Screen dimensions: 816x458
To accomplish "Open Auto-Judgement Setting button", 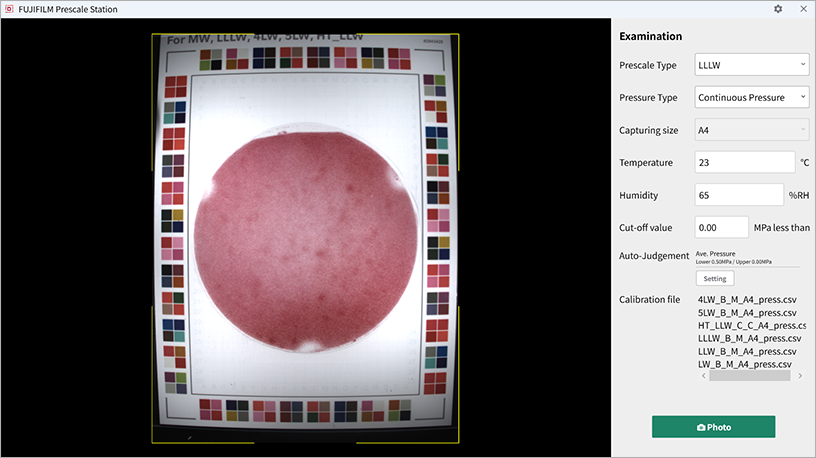I will 714,279.
